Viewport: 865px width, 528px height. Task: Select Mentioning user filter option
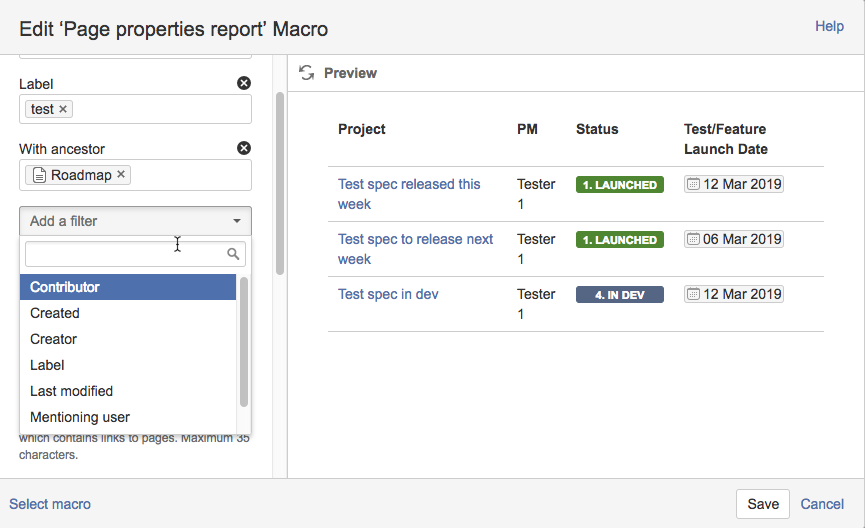(x=128, y=417)
